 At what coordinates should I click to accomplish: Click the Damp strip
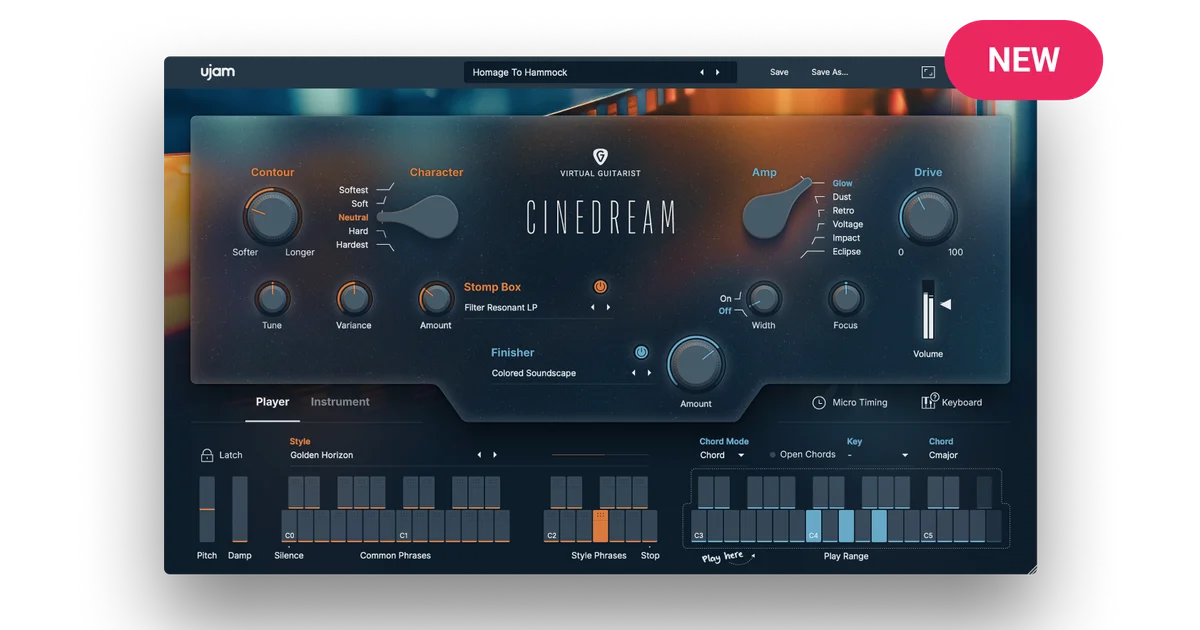(240, 509)
